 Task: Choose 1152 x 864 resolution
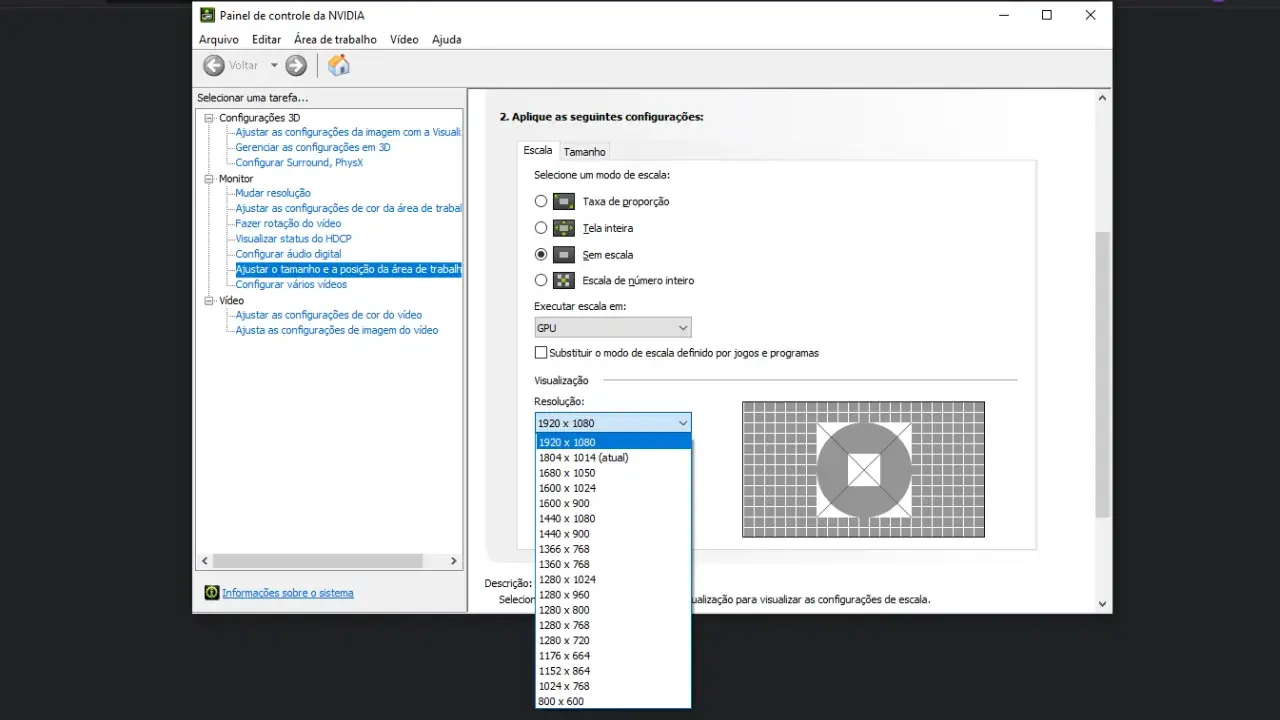pyautogui.click(x=613, y=671)
